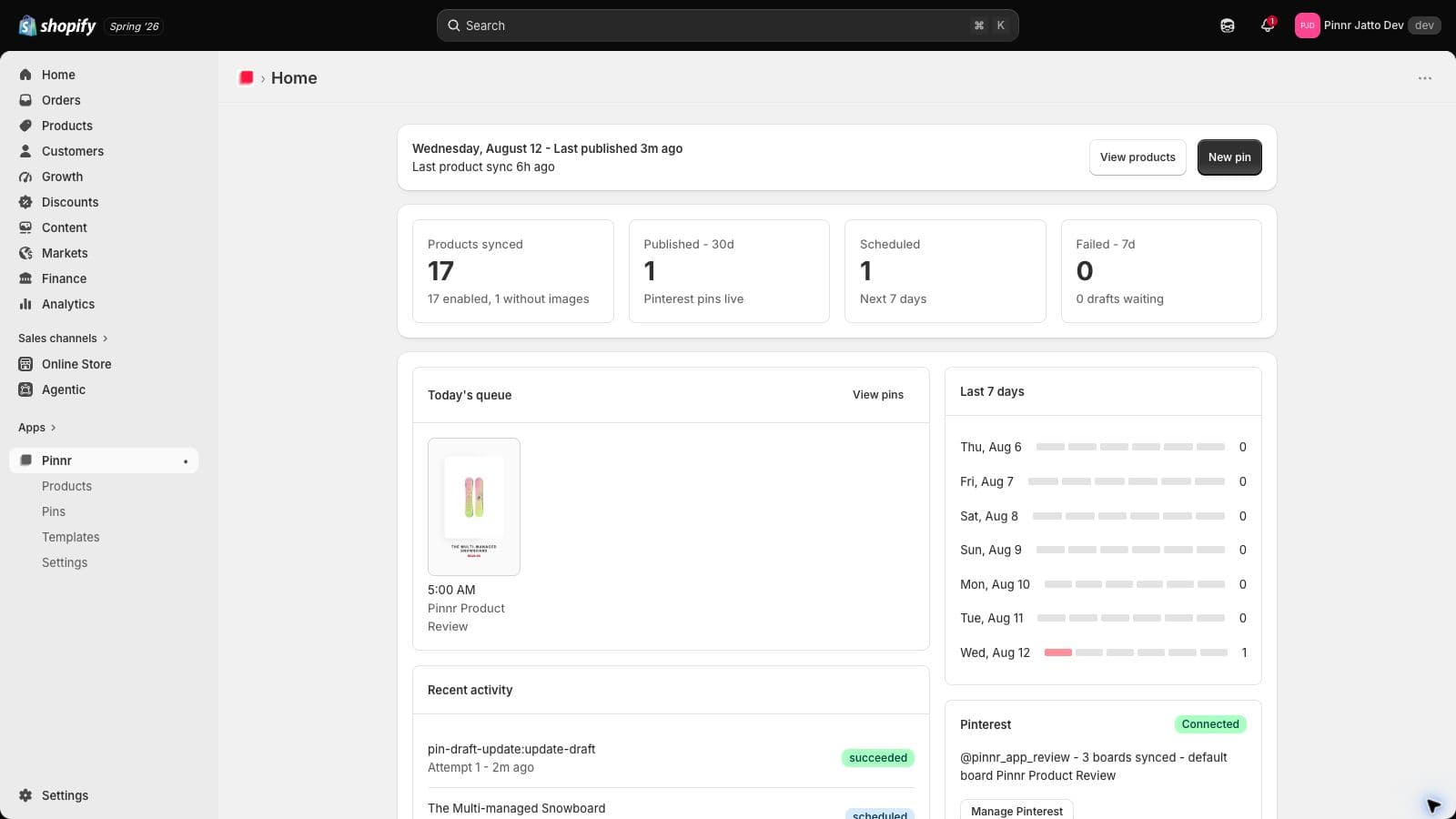Click the succeeded status badge
1456x819 pixels.
878,758
